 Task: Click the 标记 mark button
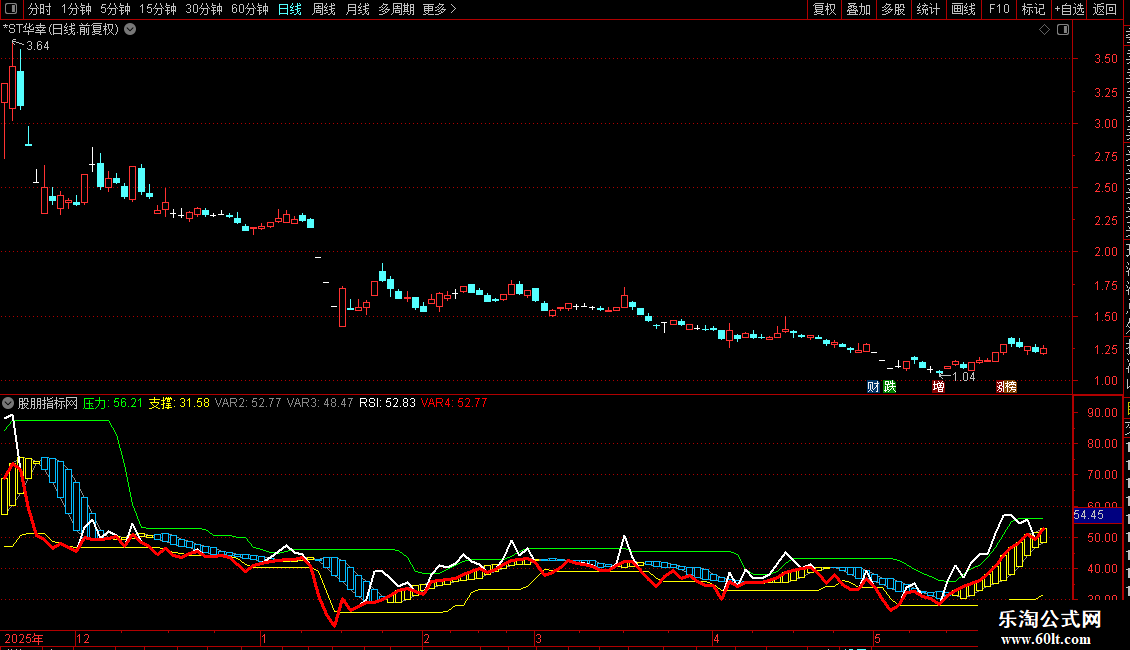pyautogui.click(x=1033, y=9)
